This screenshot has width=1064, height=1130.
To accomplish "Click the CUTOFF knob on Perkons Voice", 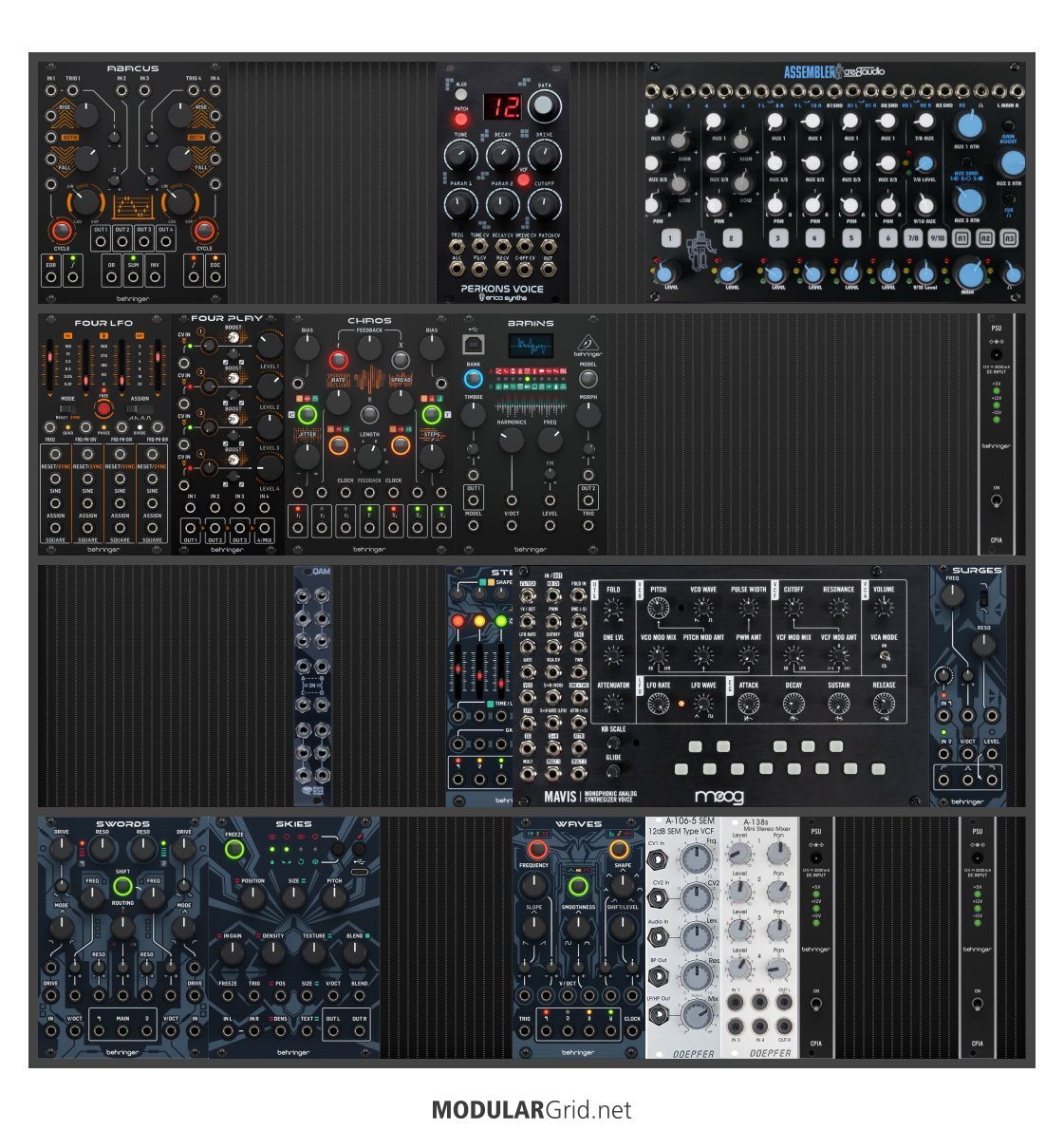I will (544, 205).
